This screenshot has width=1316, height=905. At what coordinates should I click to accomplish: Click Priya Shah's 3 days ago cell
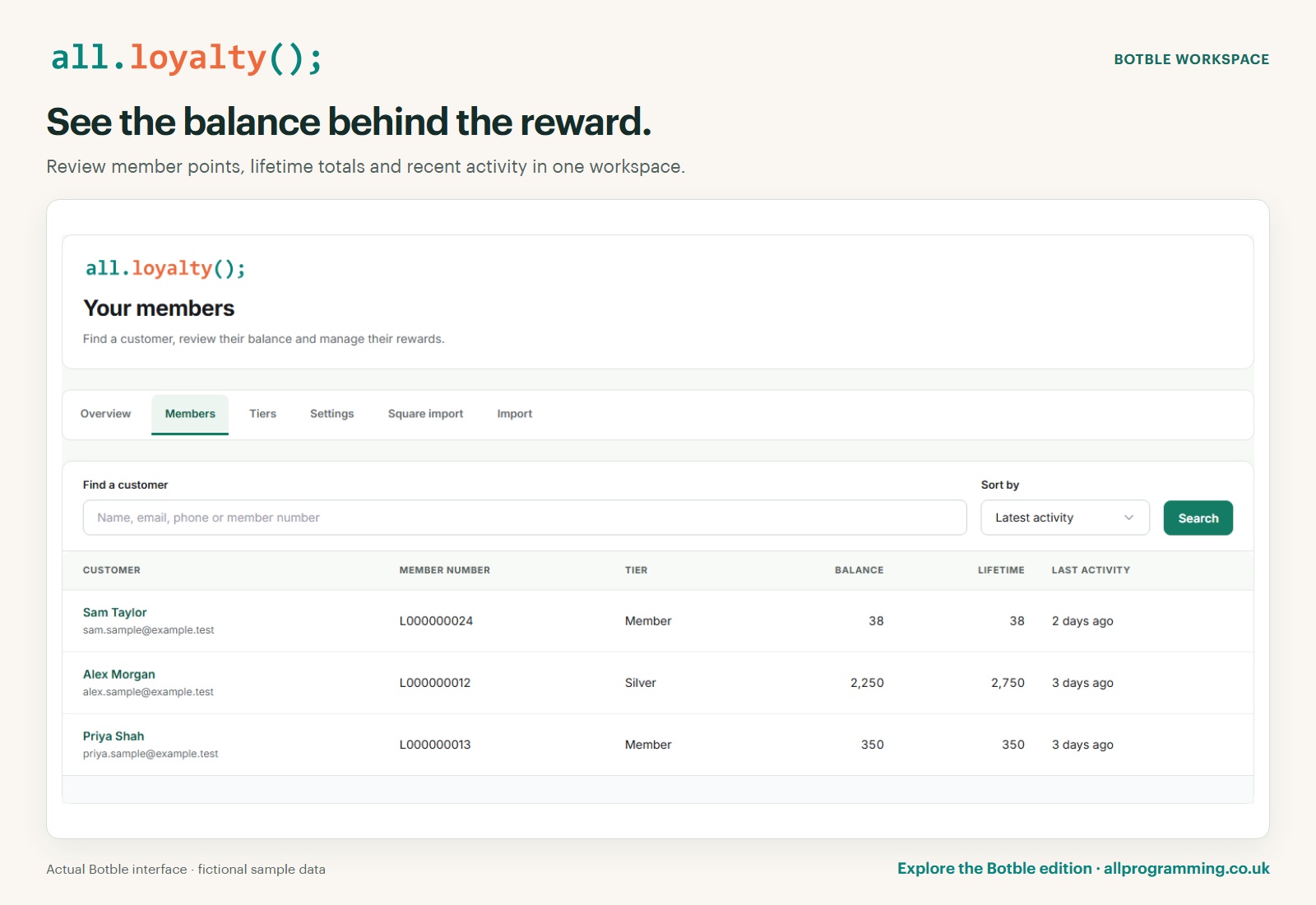(1082, 745)
